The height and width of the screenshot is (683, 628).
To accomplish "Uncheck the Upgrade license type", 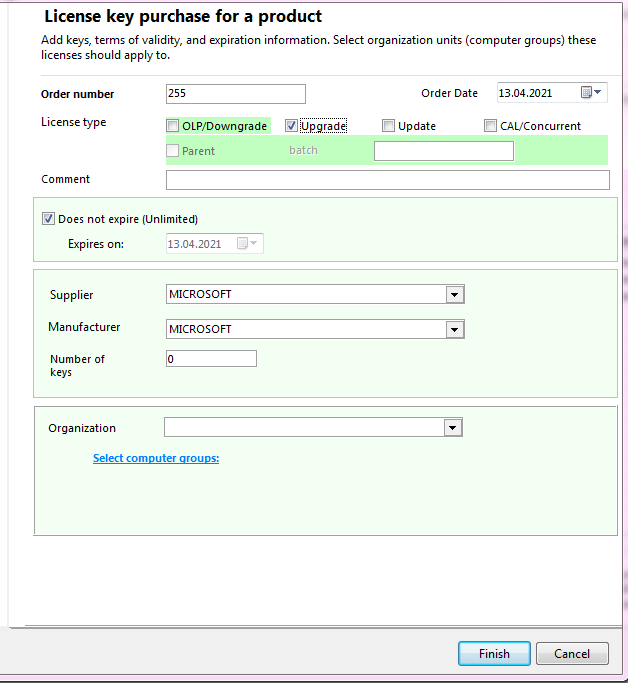I will 292,126.
